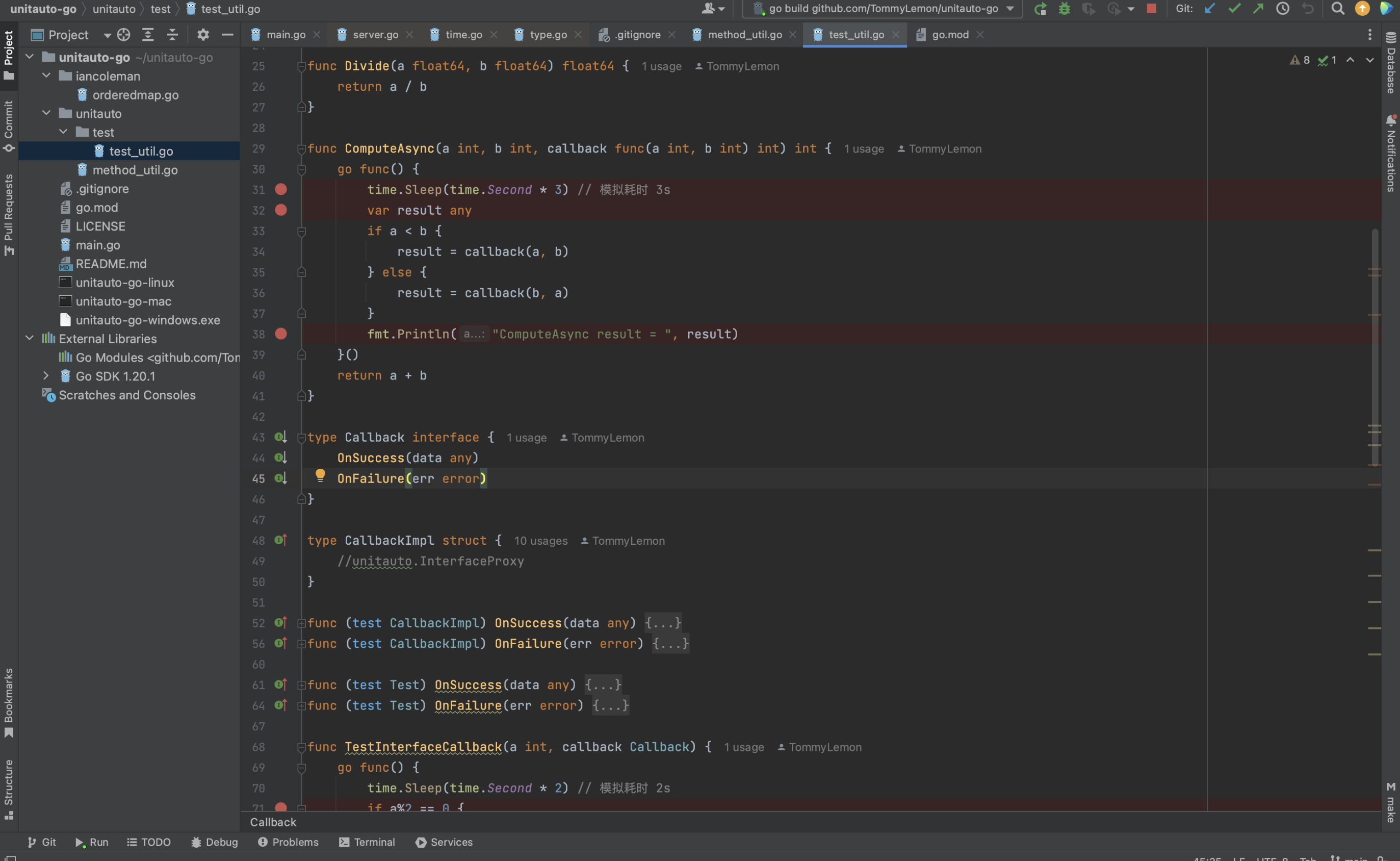The height and width of the screenshot is (861, 1400).
Task: Expand the Go Modules github.com/Tom entry
Action: [44, 357]
